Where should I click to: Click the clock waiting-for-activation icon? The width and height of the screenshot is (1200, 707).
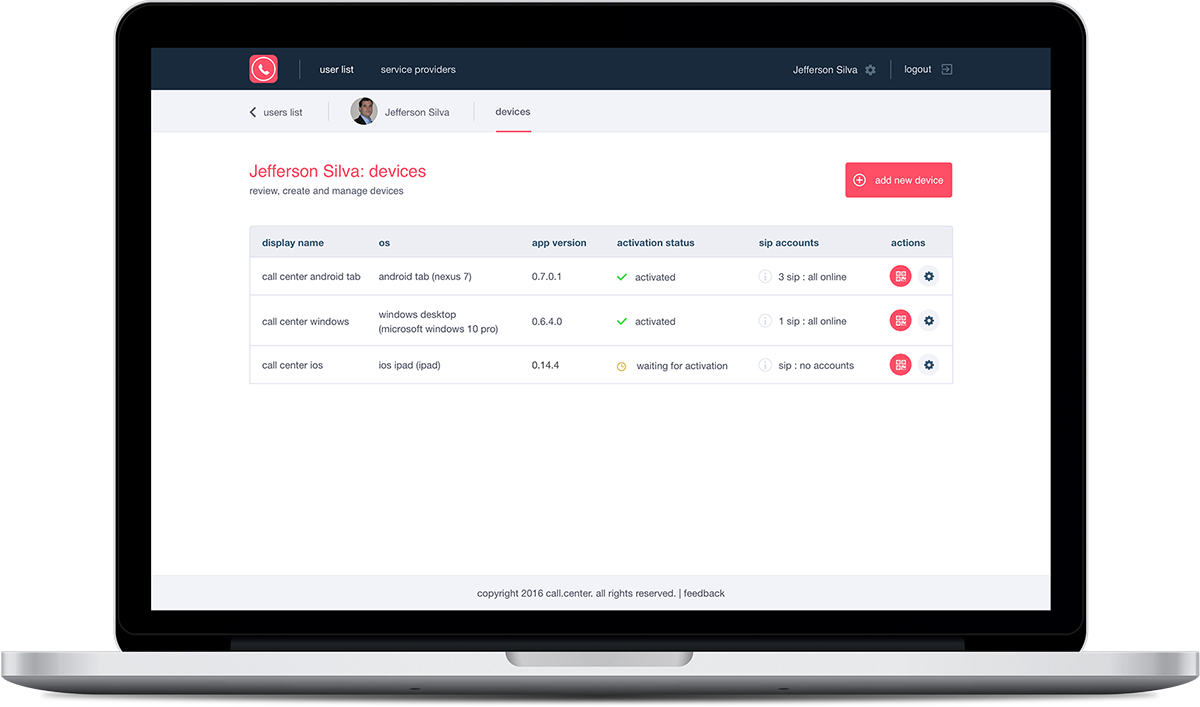pos(622,366)
